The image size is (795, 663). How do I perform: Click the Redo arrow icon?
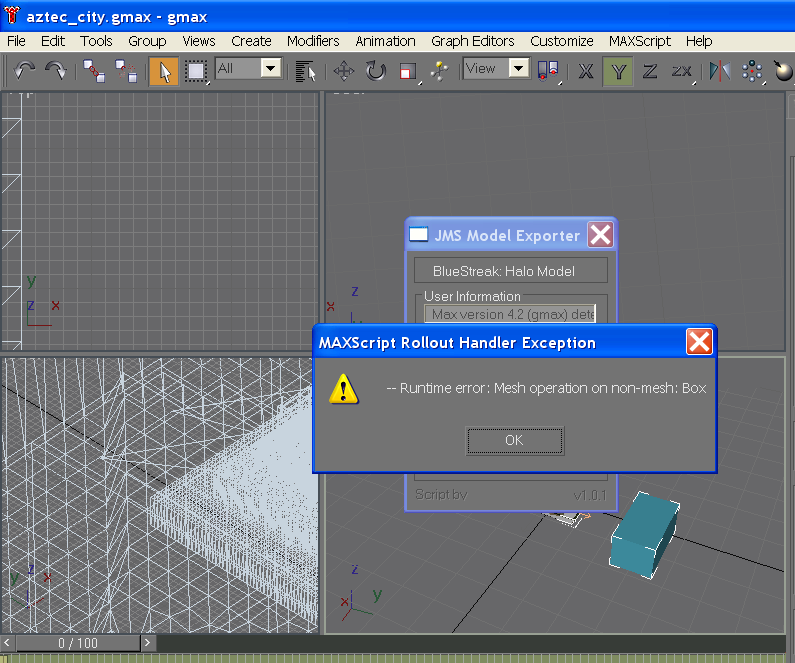(x=56, y=70)
